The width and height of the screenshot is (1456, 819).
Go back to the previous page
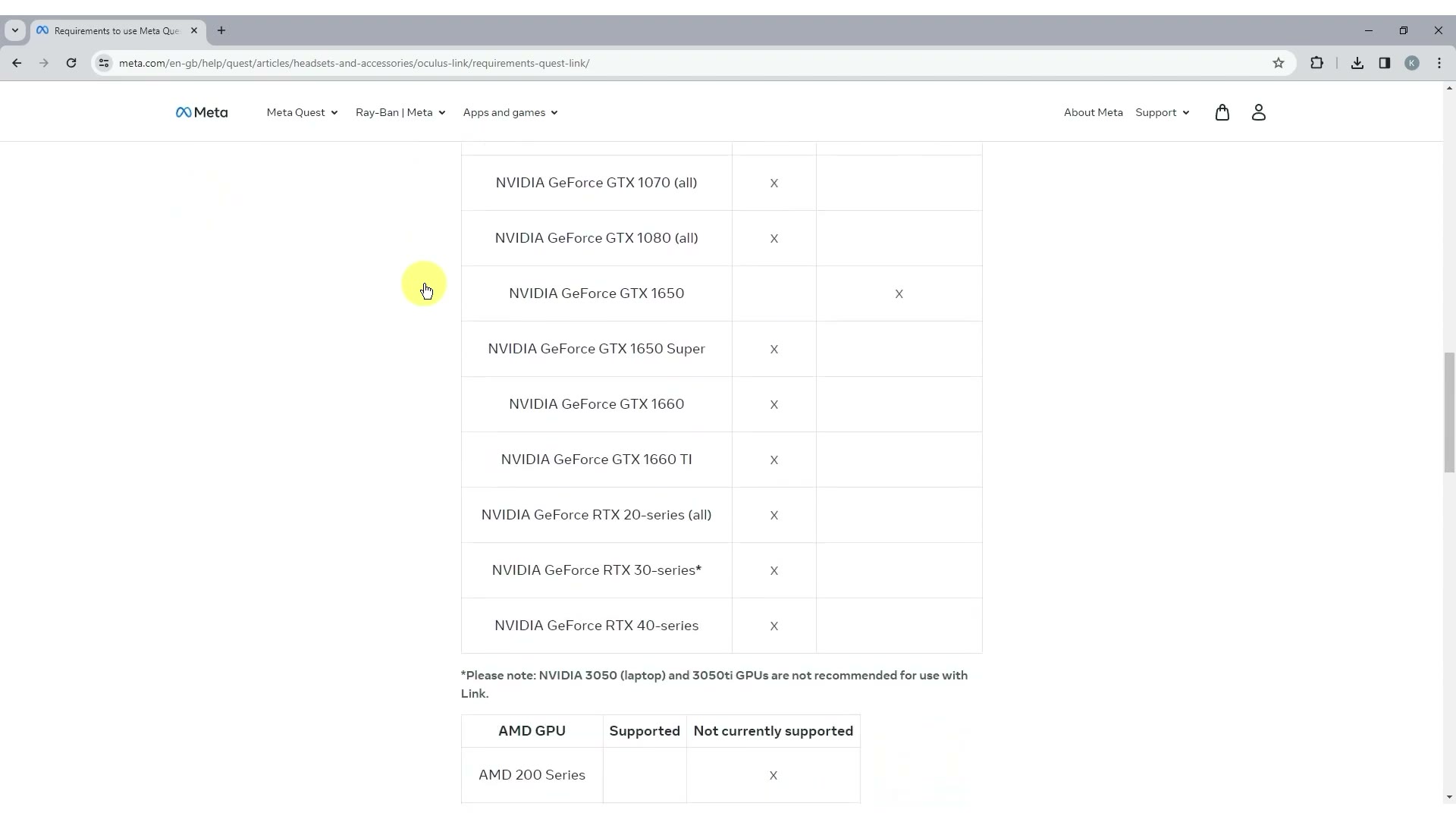click(x=17, y=63)
